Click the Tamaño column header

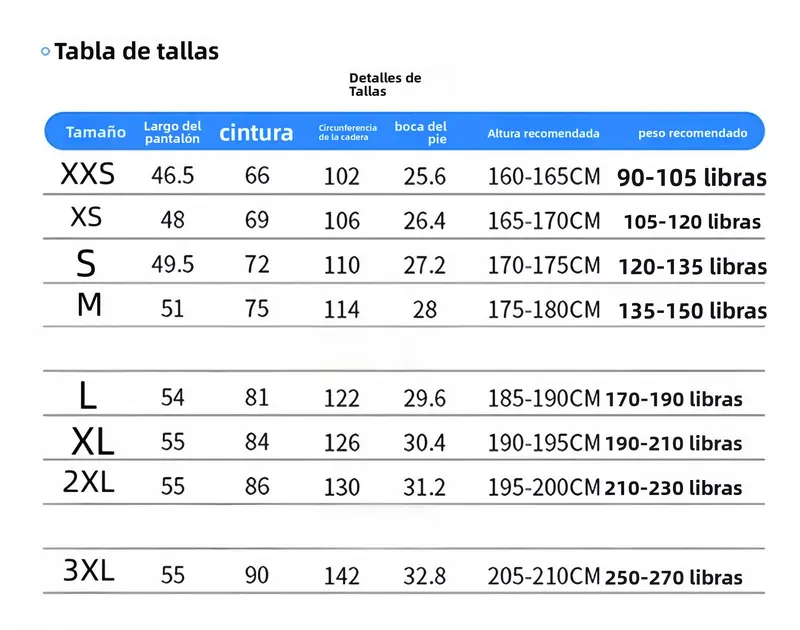(95, 132)
